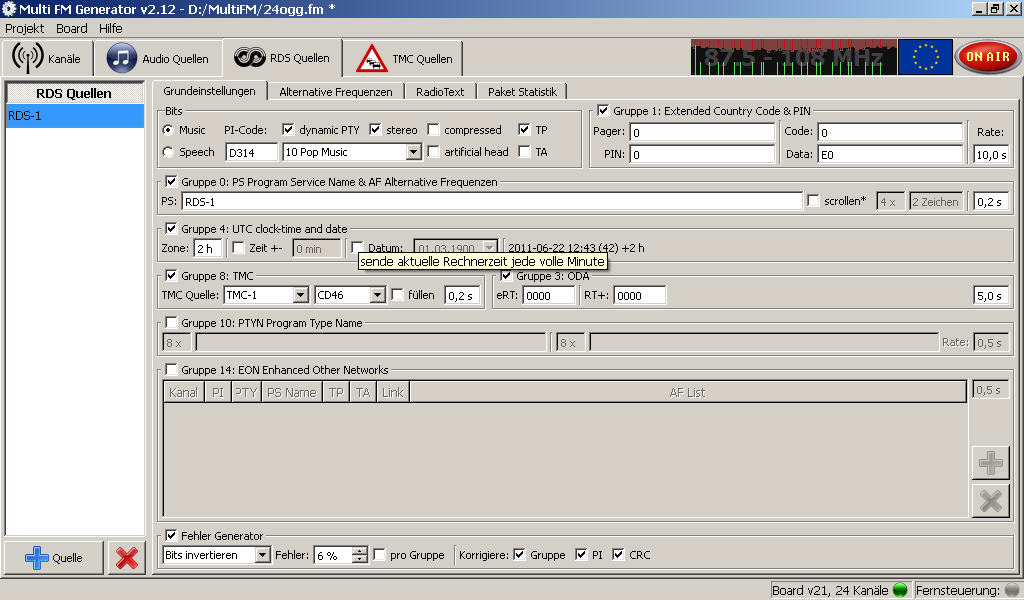The width and height of the screenshot is (1024, 600).
Task: Enable the compressed checkbox
Action: tap(433, 129)
